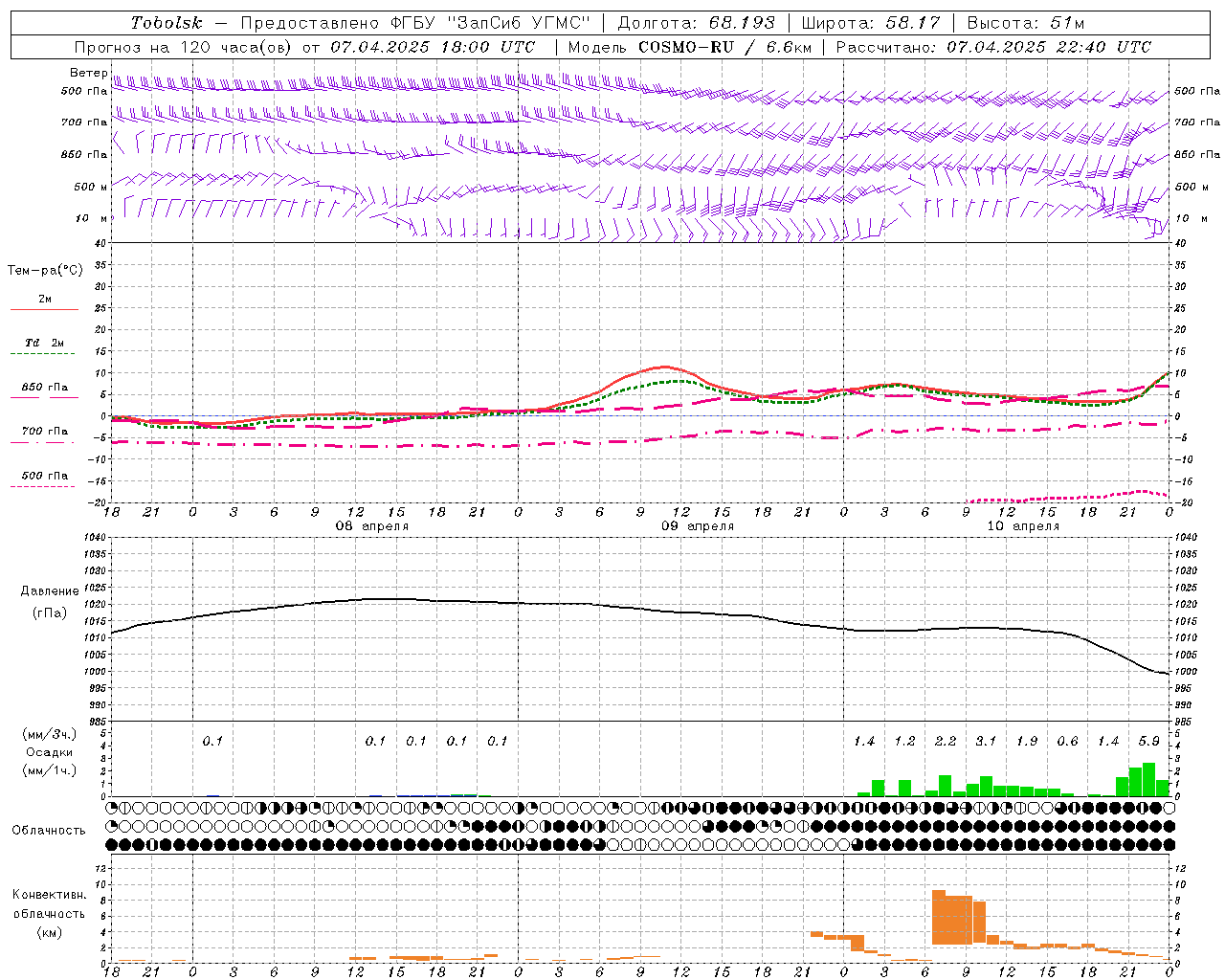Click the 2.2 precipitation total value
Image resolution: width=1225 pixels, height=980 pixels.
coord(946,742)
